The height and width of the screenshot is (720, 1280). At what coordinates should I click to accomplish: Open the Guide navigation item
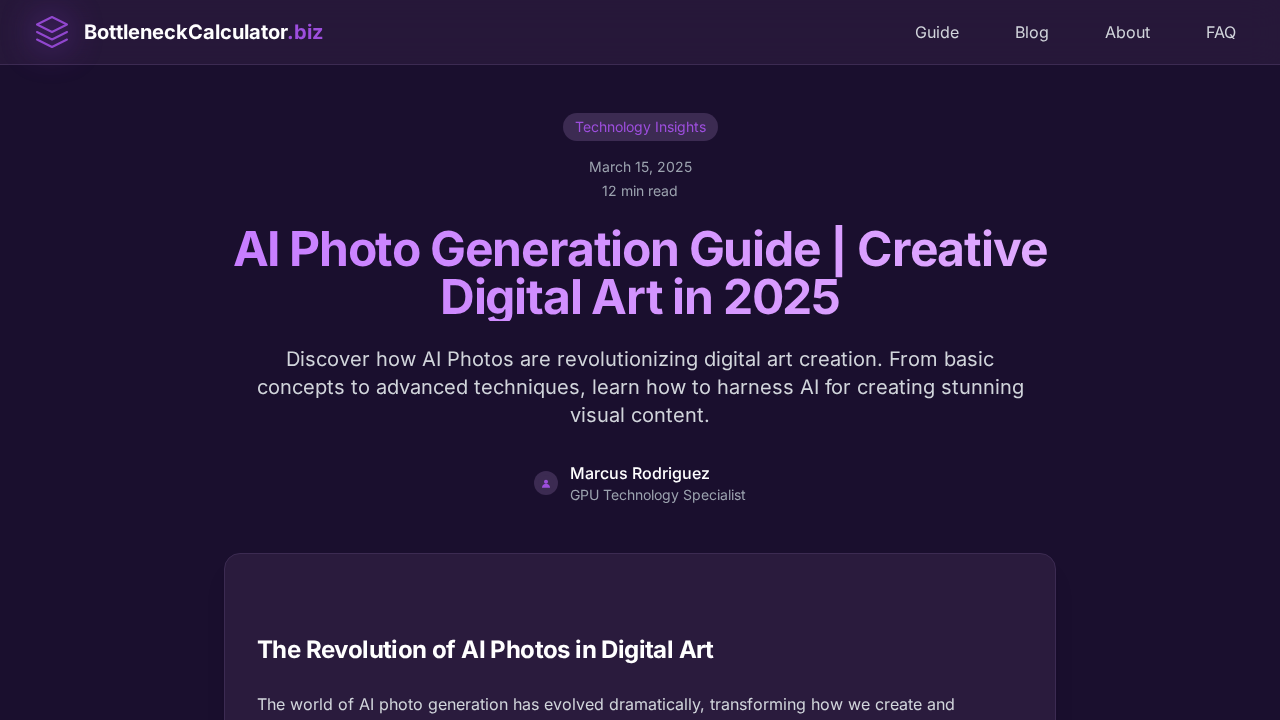coord(937,32)
